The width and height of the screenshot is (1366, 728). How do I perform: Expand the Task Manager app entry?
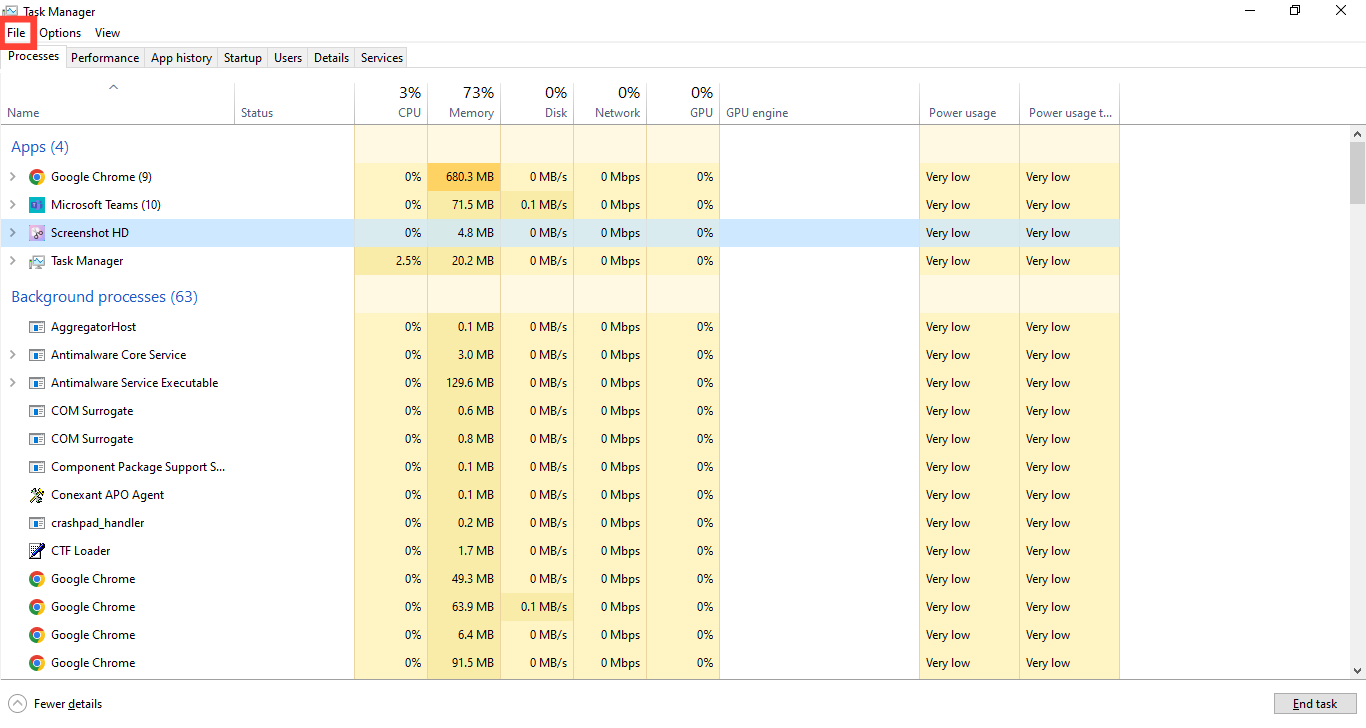click(x=12, y=261)
